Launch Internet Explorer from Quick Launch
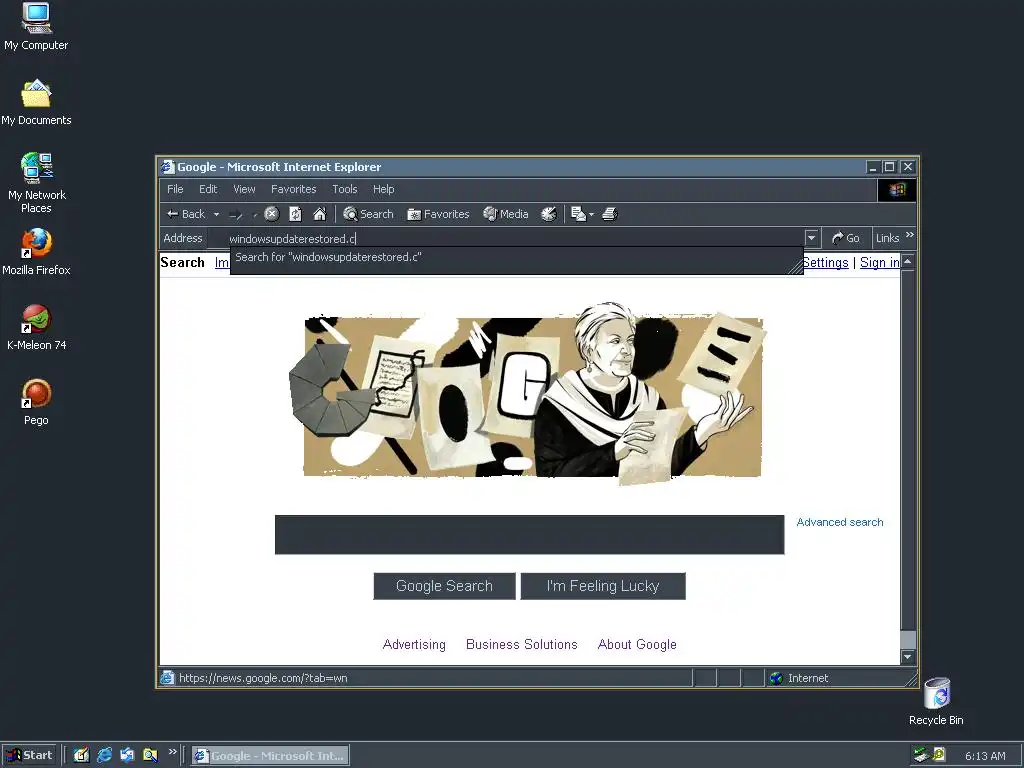 point(104,756)
